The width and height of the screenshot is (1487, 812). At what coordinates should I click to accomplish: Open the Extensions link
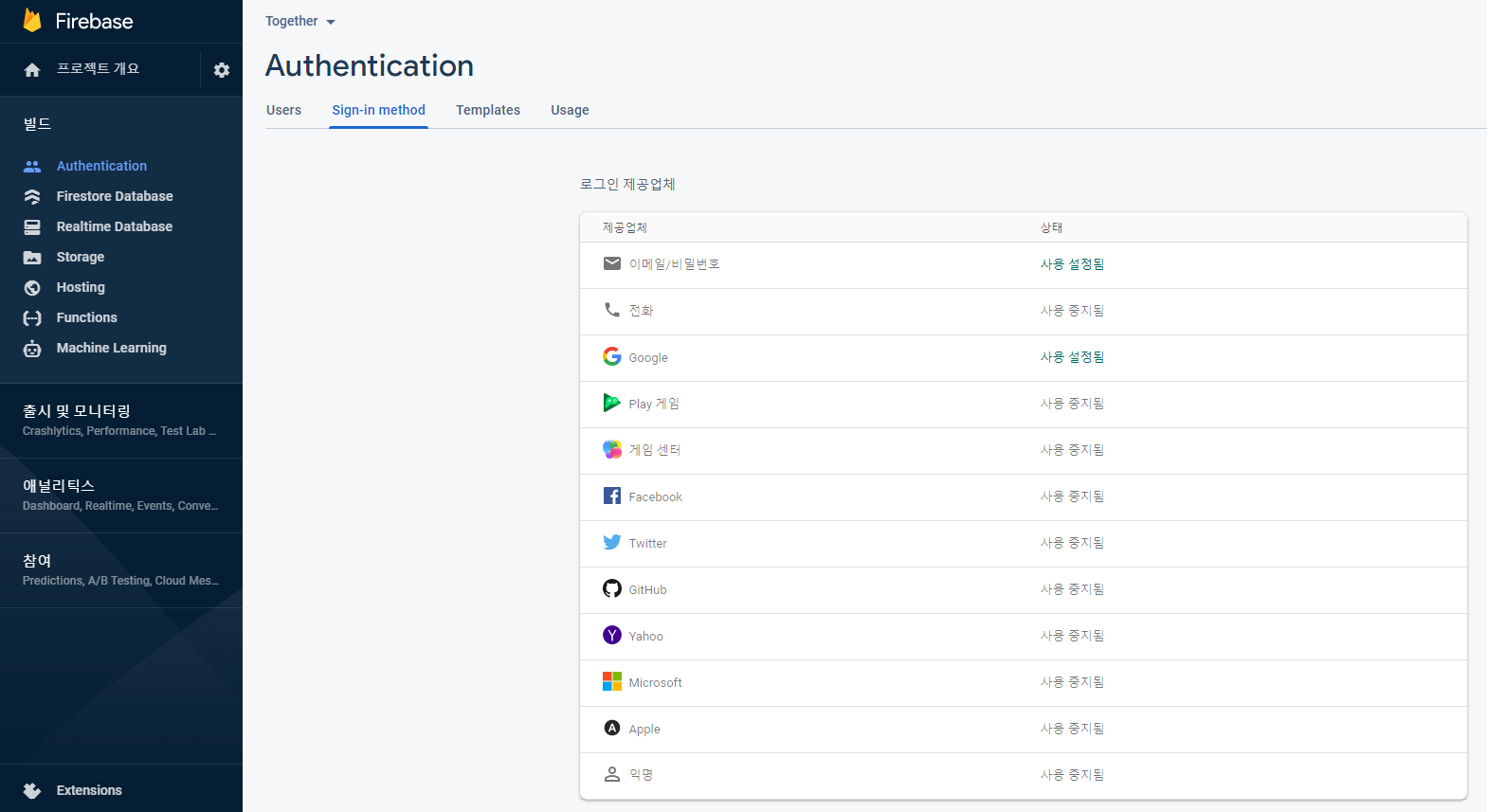coord(89,790)
